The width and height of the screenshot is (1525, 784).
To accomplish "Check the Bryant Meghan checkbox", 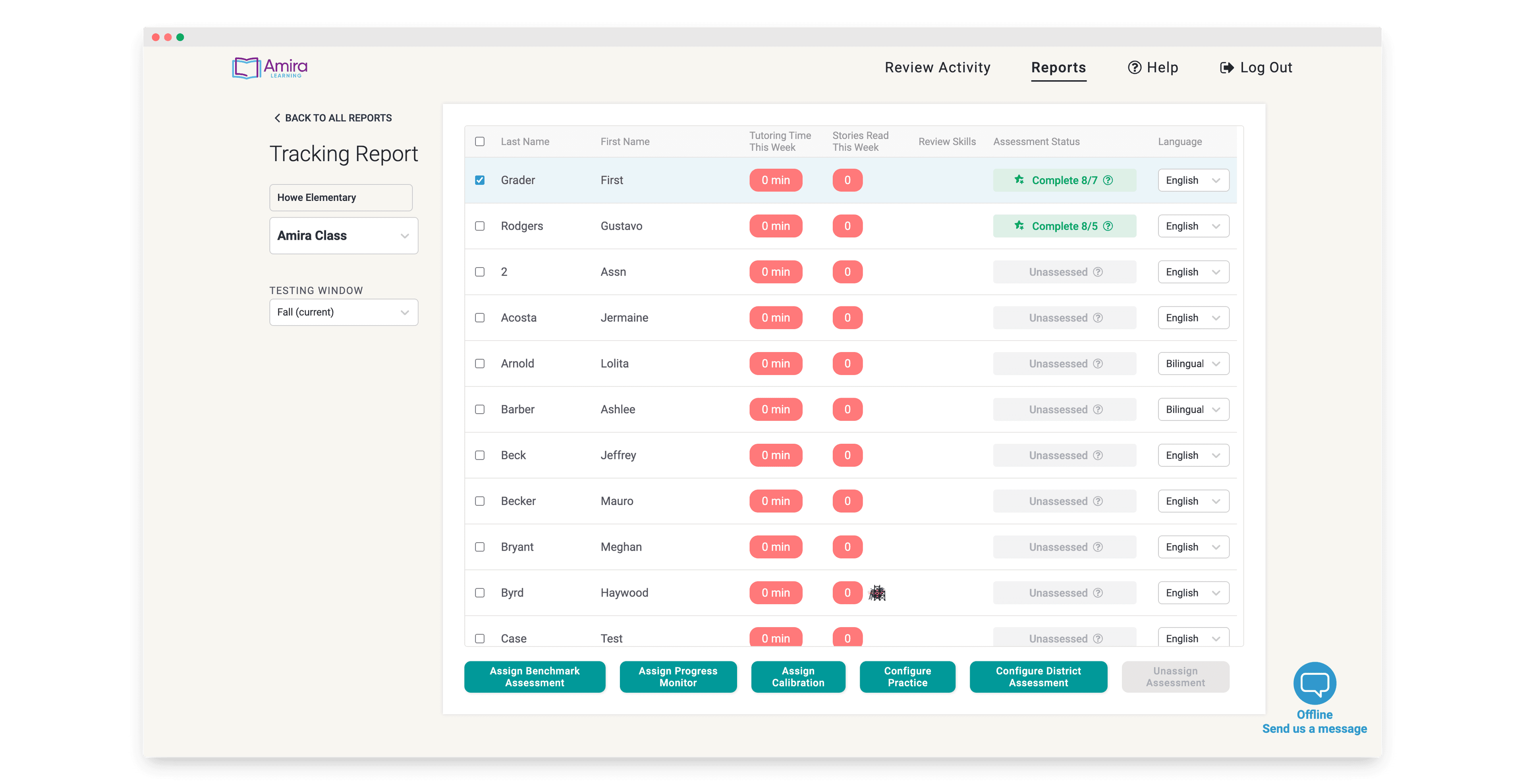I will 479,547.
